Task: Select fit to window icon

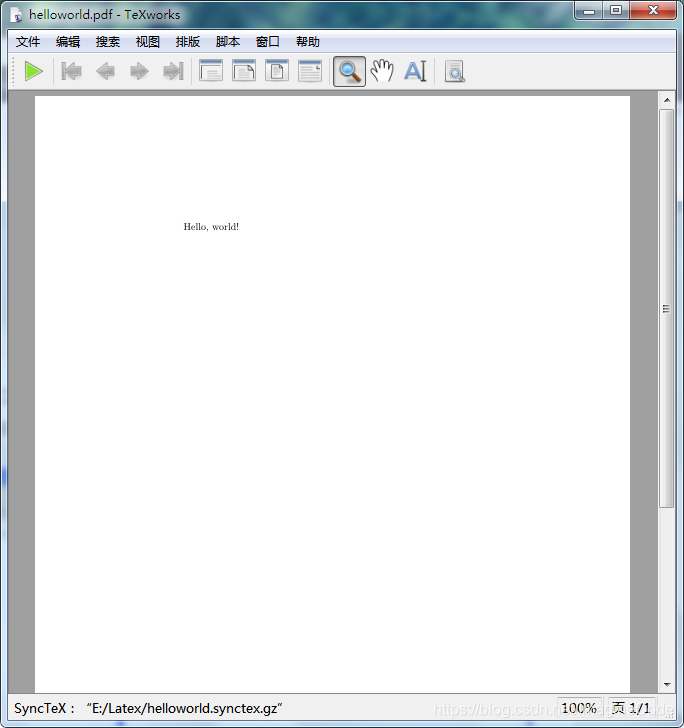Action: tap(277, 71)
